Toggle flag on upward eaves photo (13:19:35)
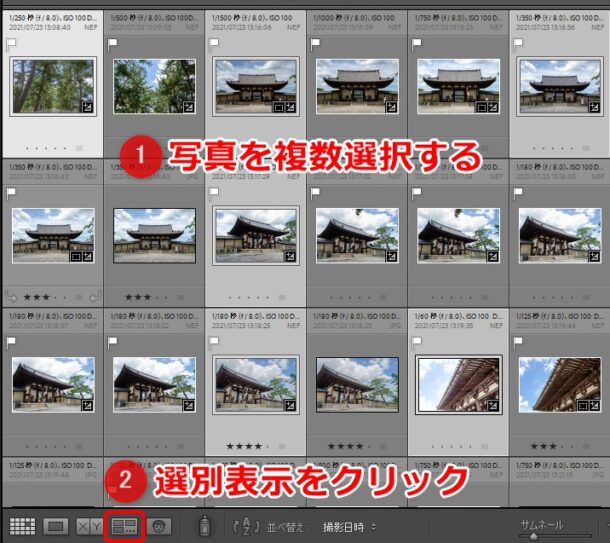 416,342
